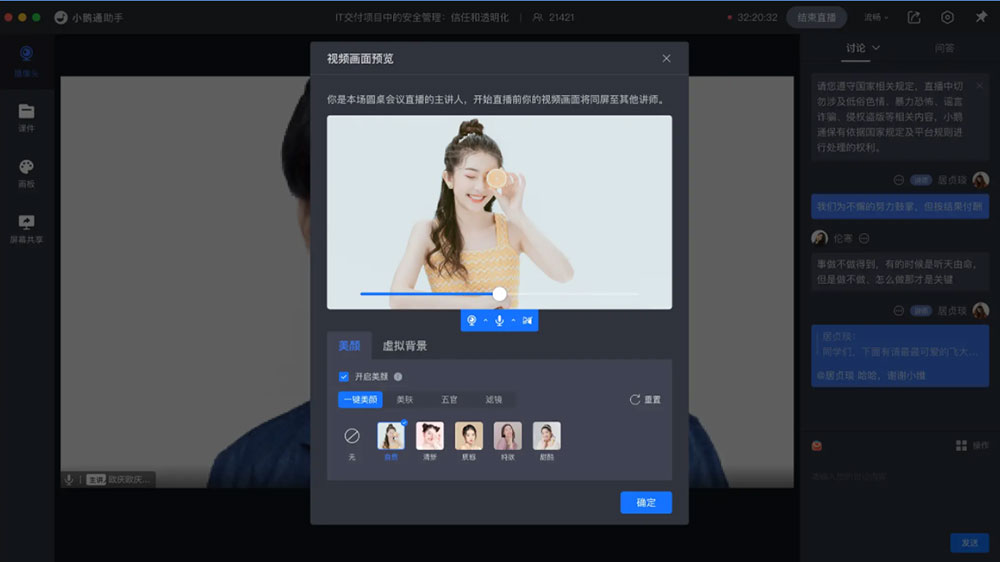Start 屏幕共享 screen sharing
The width and height of the screenshot is (1000, 562).
pos(26,227)
